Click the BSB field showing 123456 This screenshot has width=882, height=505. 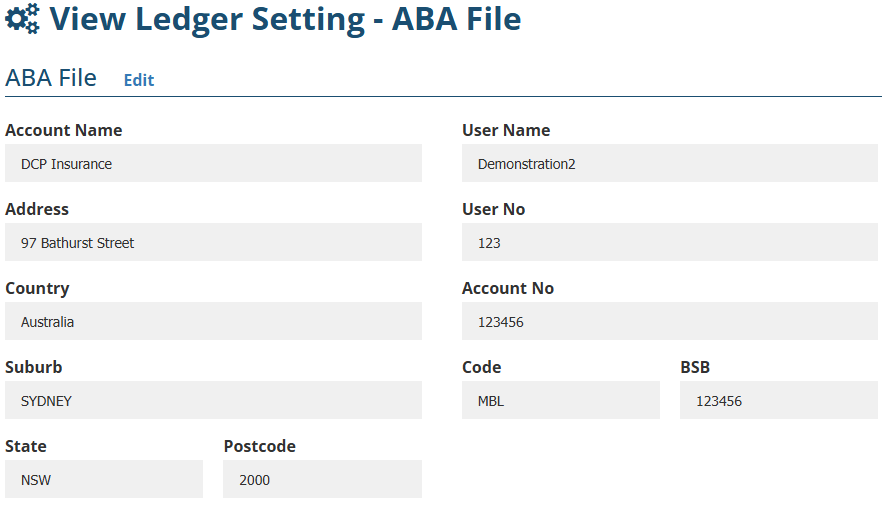[x=779, y=400]
